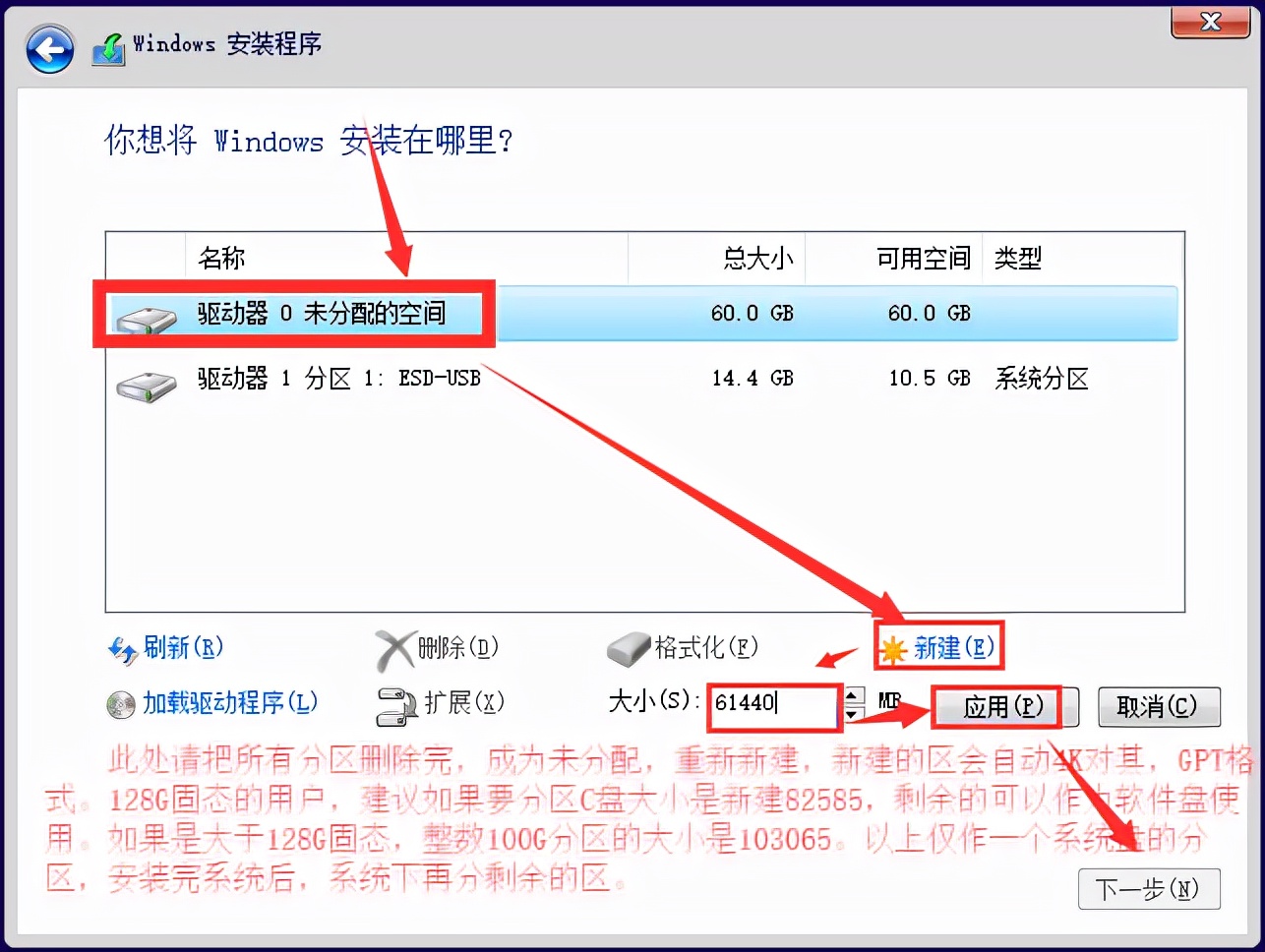Click the 取消(C) cancel button
Image resolution: width=1265 pixels, height=952 pixels.
1159,707
